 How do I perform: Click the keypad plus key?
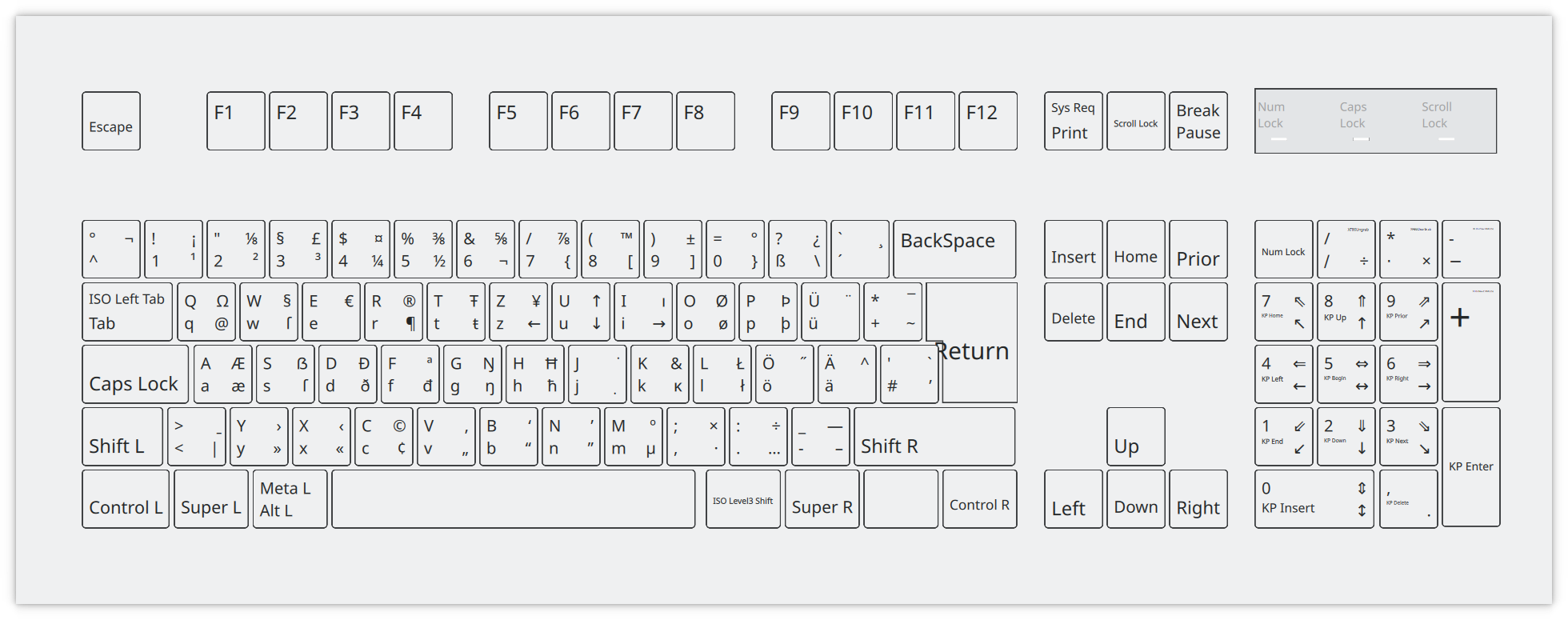[1470, 342]
